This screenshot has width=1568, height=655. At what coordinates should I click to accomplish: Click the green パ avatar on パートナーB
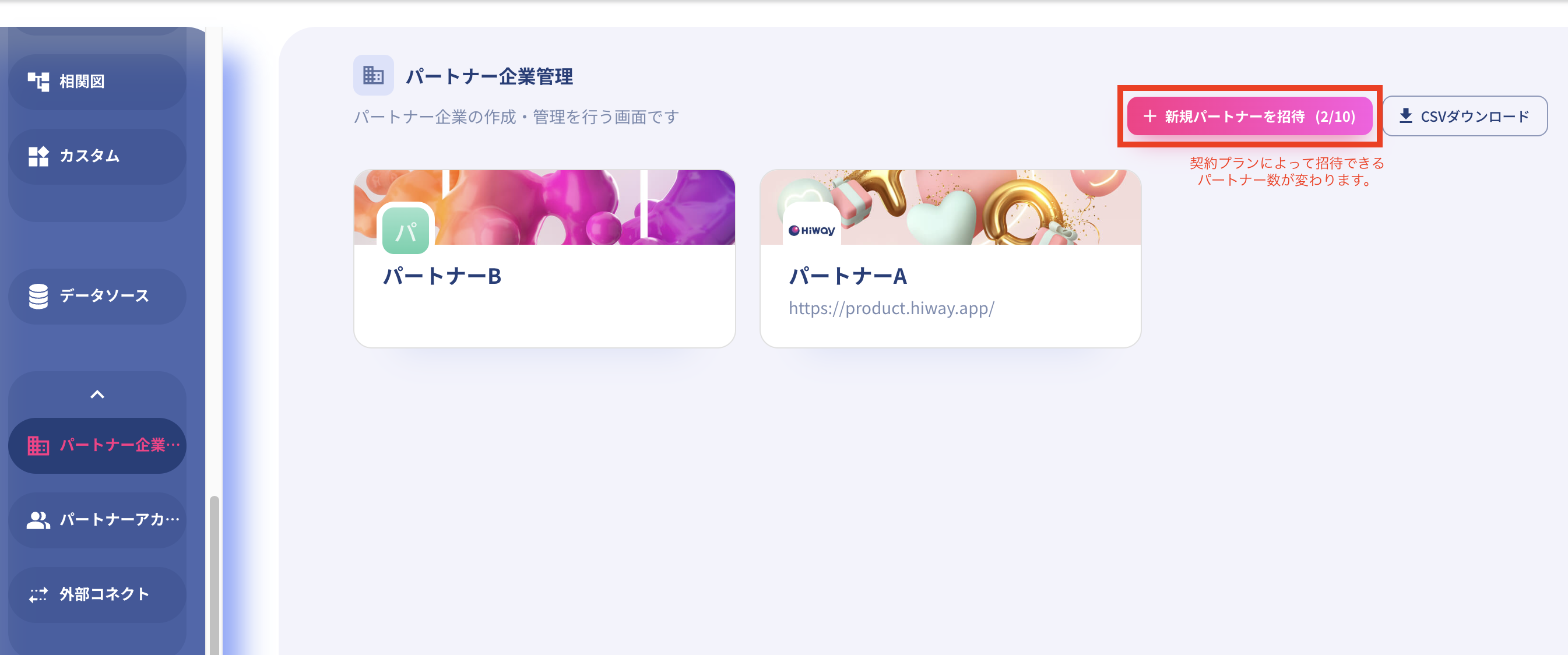(x=406, y=231)
